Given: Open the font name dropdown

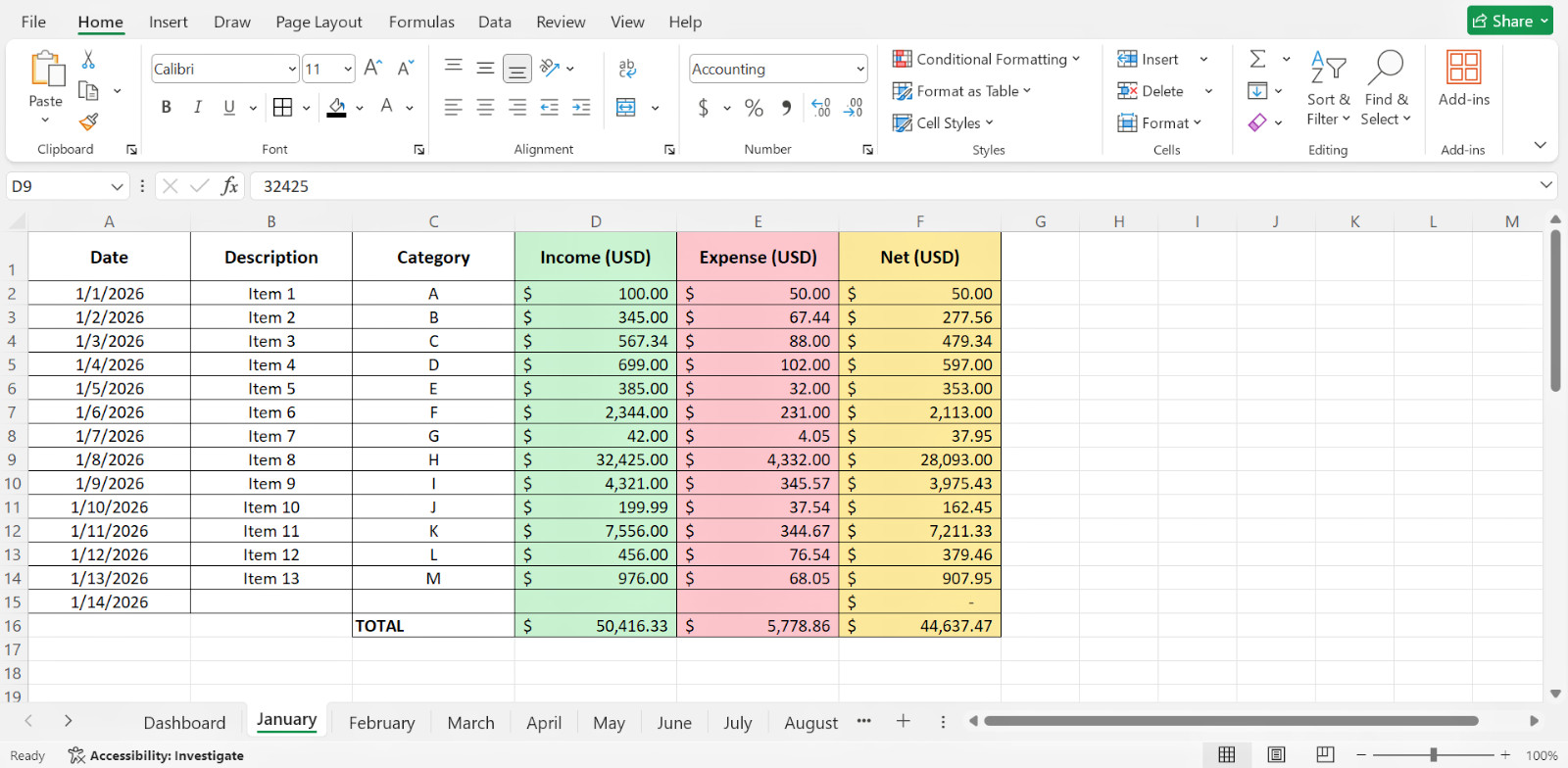Looking at the screenshot, I should pos(292,69).
